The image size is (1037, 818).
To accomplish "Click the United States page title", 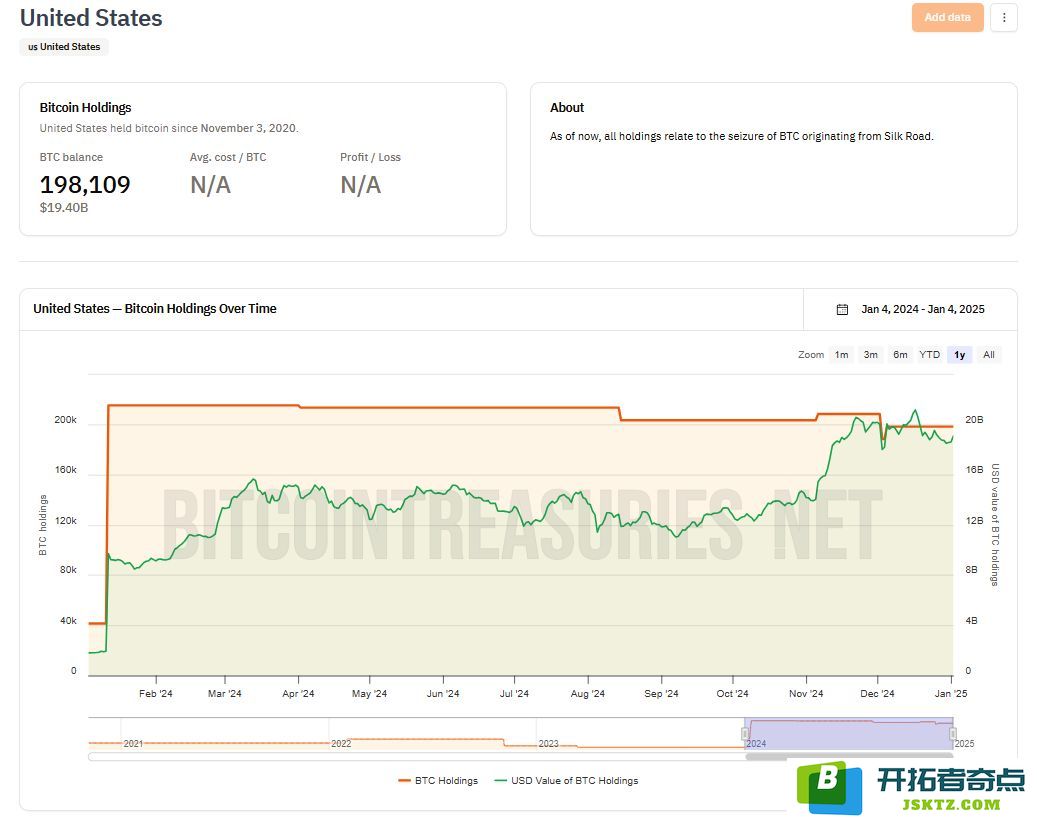I will pyautogui.click(x=91, y=18).
